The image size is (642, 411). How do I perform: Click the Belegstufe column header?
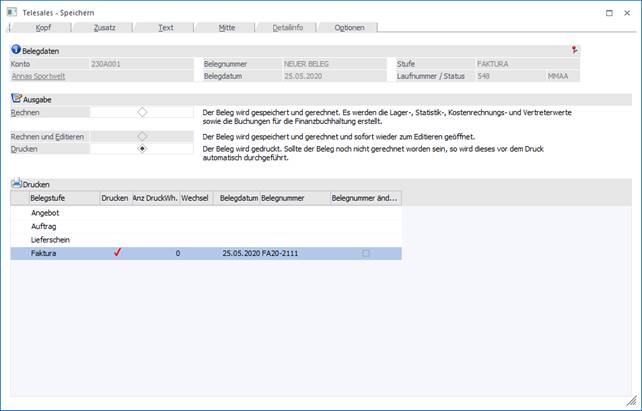[x=50, y=198]
